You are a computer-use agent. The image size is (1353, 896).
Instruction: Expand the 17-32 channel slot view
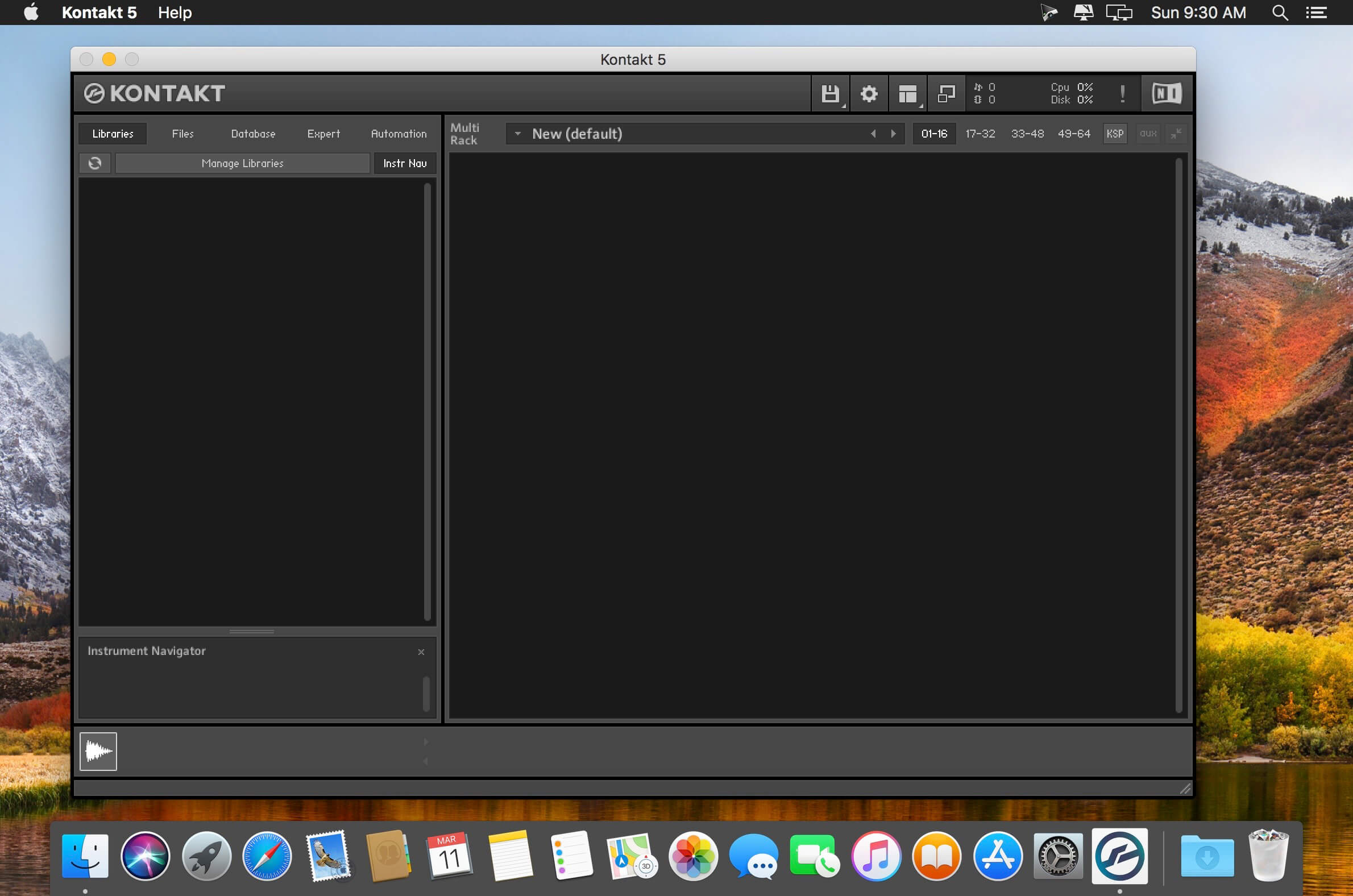[981, 133]
